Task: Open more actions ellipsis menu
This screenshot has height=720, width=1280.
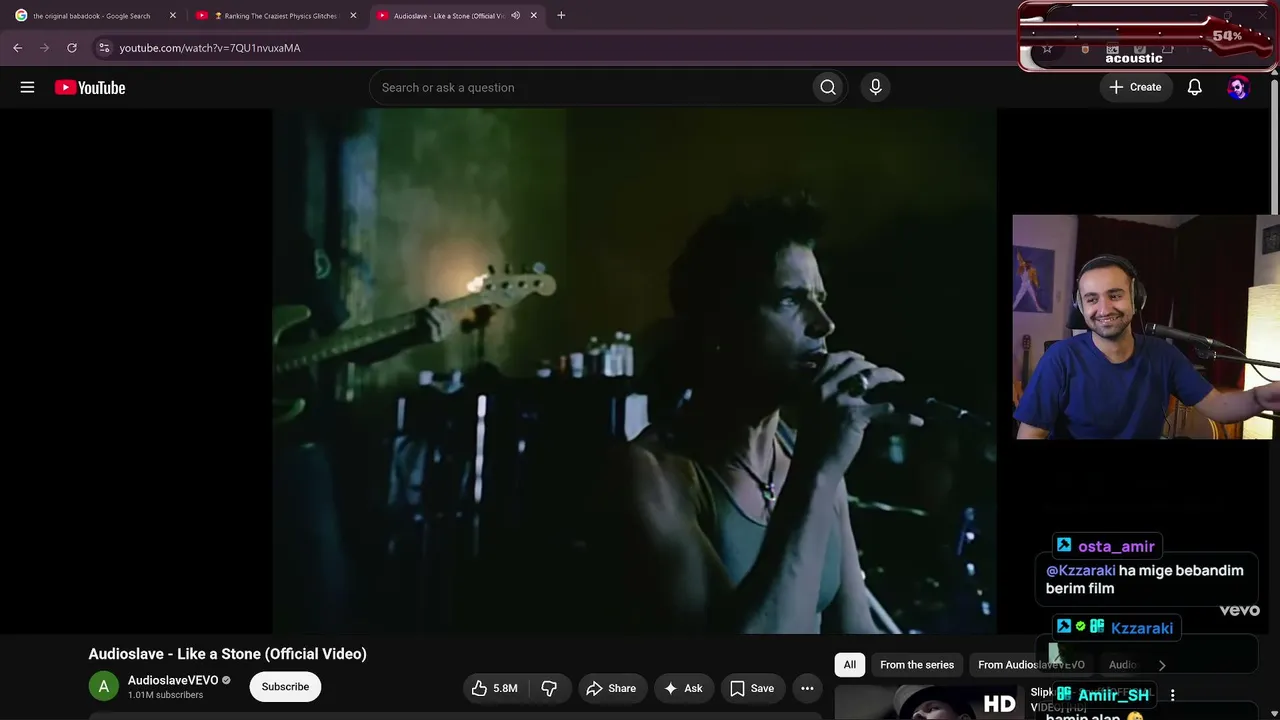Action: pyautogui.click(x=807, y=688)
